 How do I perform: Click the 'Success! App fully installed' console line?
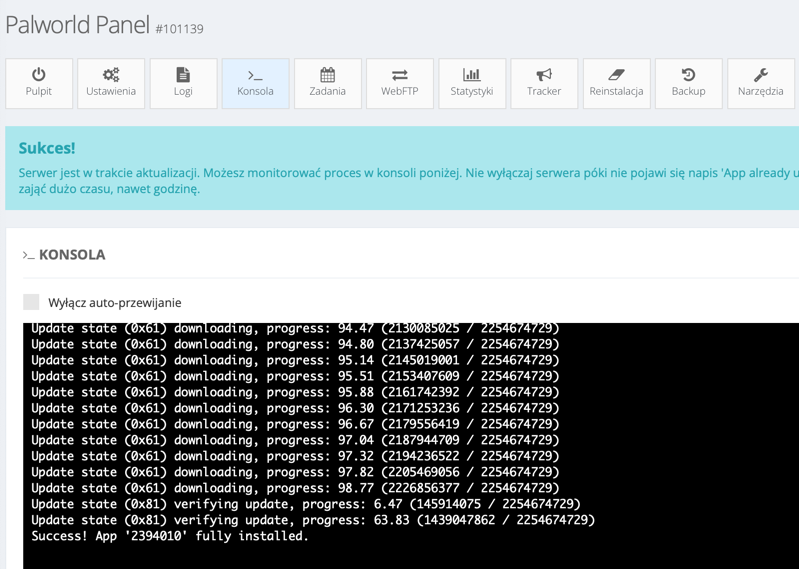coord(170,536)
